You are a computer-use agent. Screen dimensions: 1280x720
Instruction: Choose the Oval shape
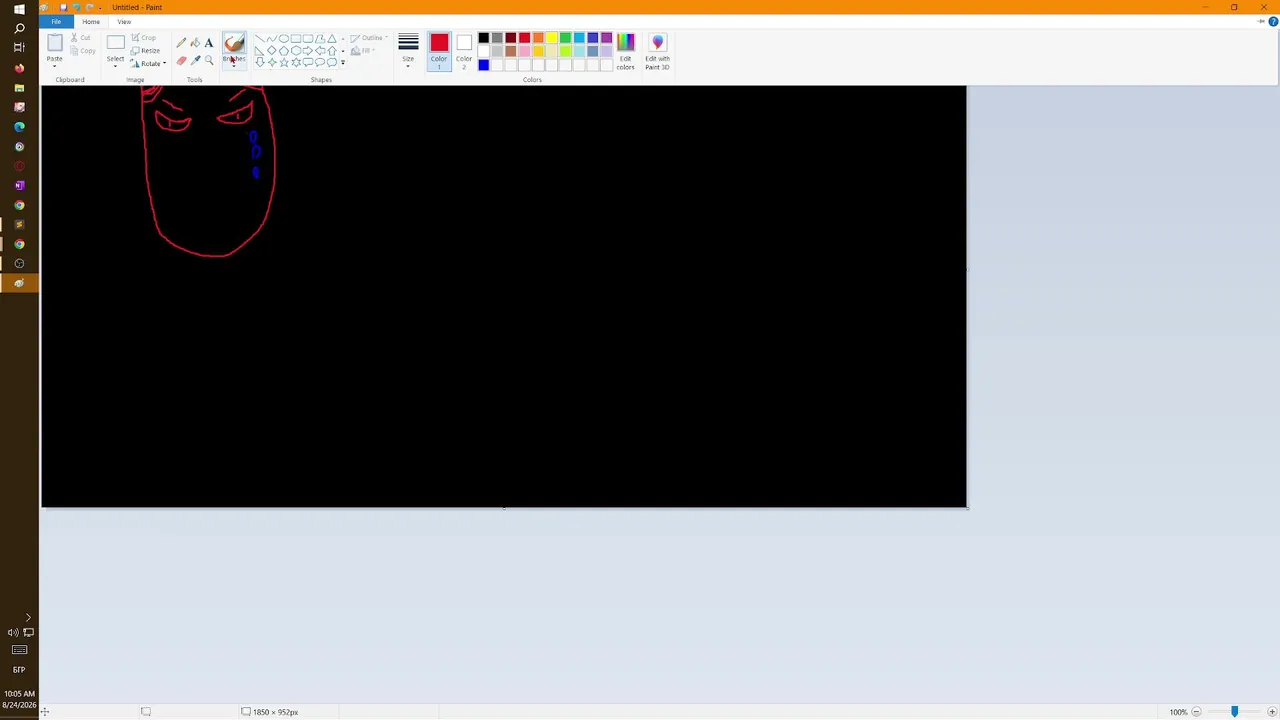pyautogui.click(x=283, y=38)
